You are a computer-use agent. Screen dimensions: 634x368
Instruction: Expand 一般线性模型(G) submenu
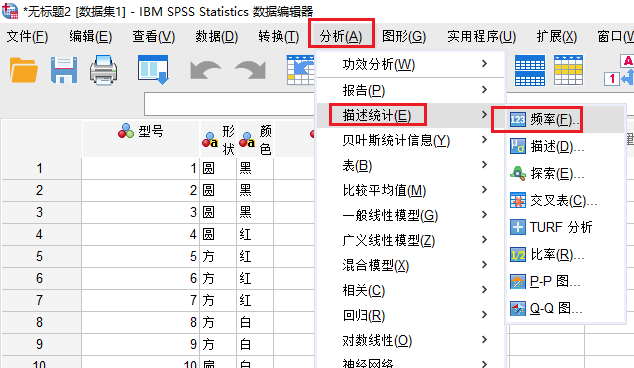coord(410,216)
